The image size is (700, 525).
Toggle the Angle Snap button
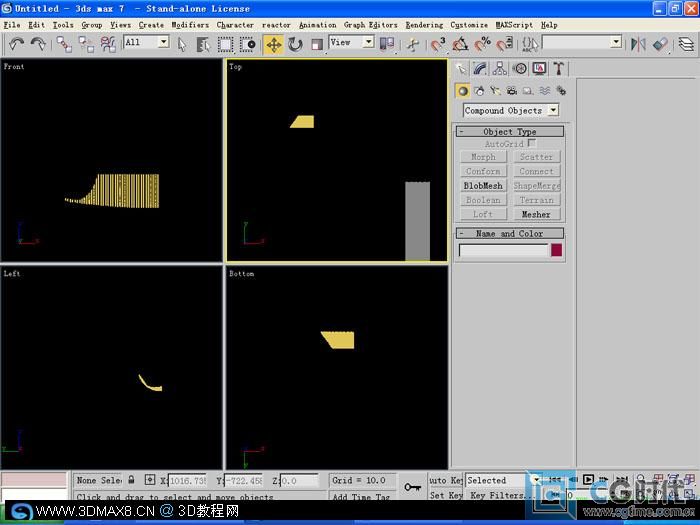tap(460, 44)
